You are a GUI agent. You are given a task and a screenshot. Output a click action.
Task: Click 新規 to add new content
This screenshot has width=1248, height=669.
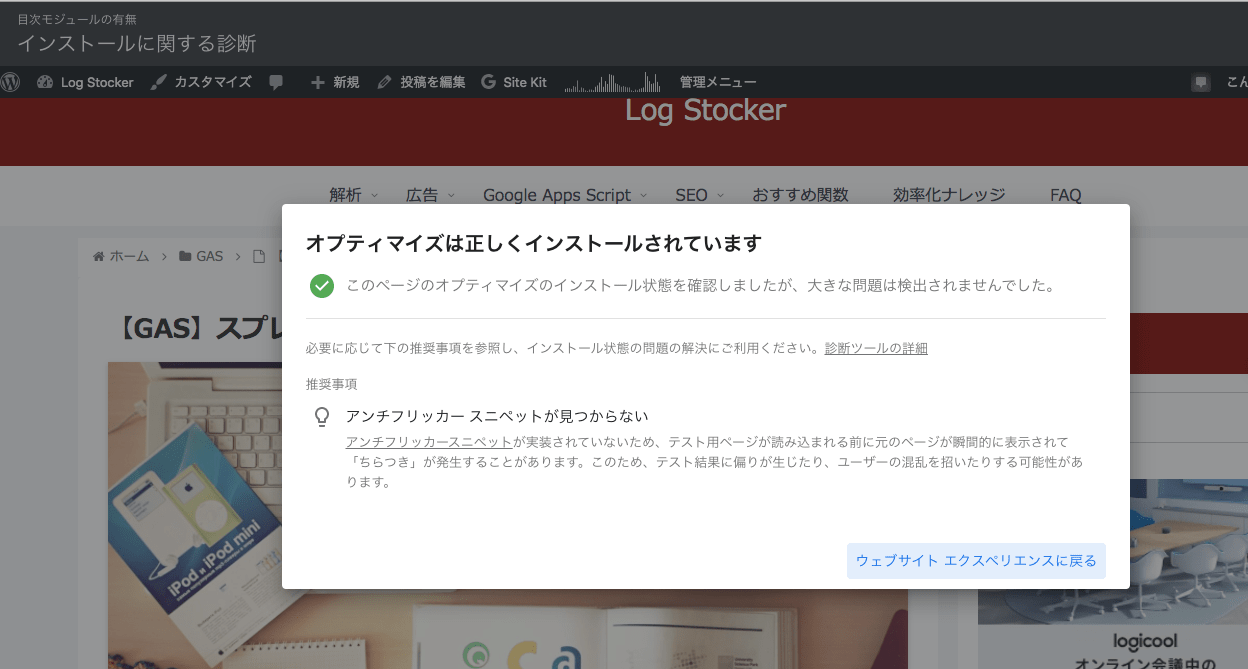pyautogui.click(x=335, y=82)
